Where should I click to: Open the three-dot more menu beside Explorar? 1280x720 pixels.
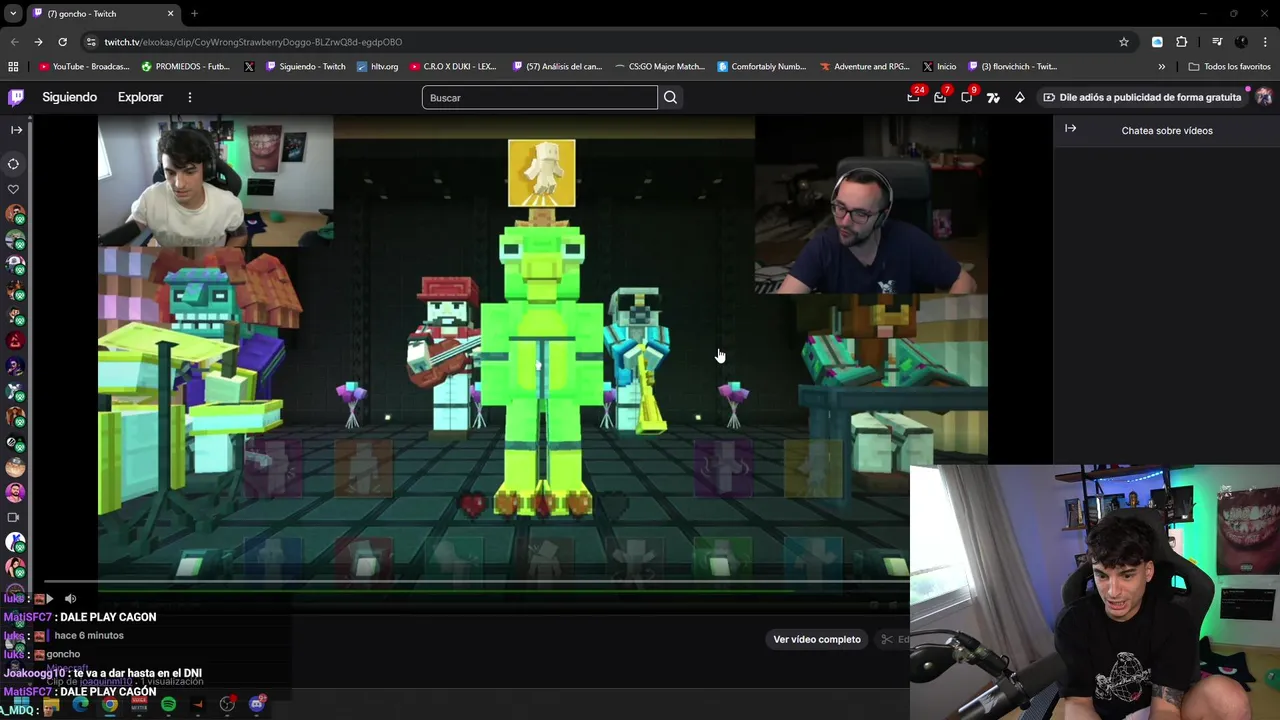tap(189, 97)
